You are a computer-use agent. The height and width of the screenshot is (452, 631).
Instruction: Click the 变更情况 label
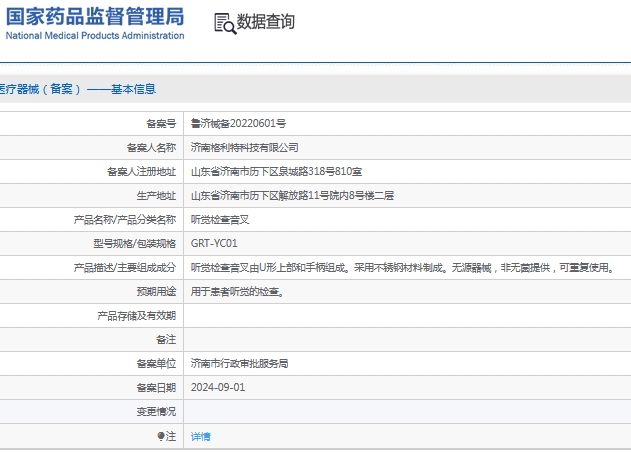156,412
